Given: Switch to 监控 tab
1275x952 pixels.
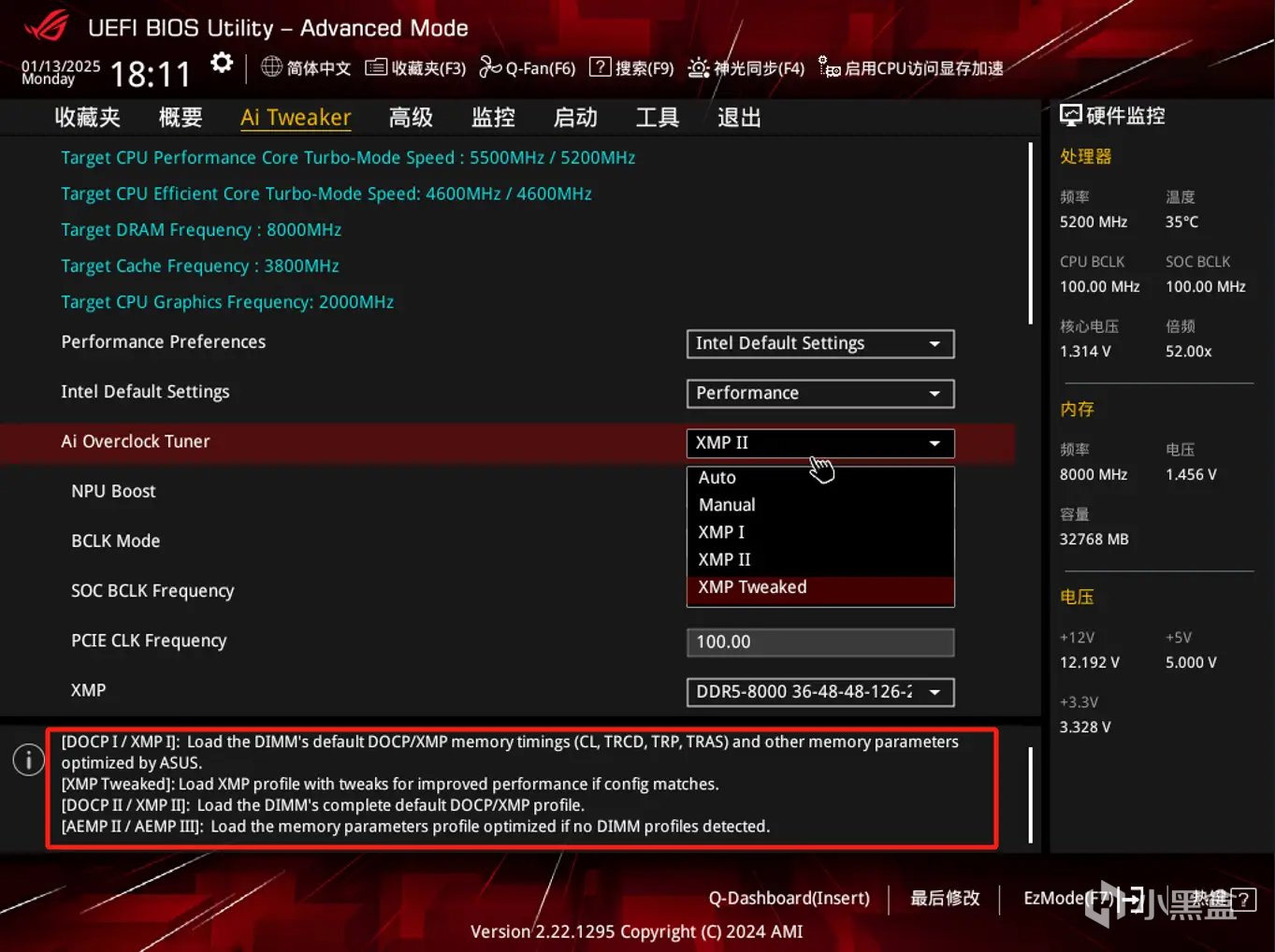Looking at the screenshot, I should pos(493,118).
